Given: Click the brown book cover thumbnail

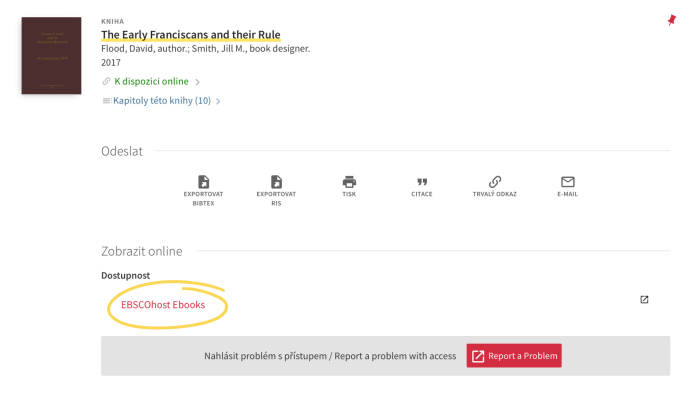Looking at the screenshot, I should (x=51, y=56).
